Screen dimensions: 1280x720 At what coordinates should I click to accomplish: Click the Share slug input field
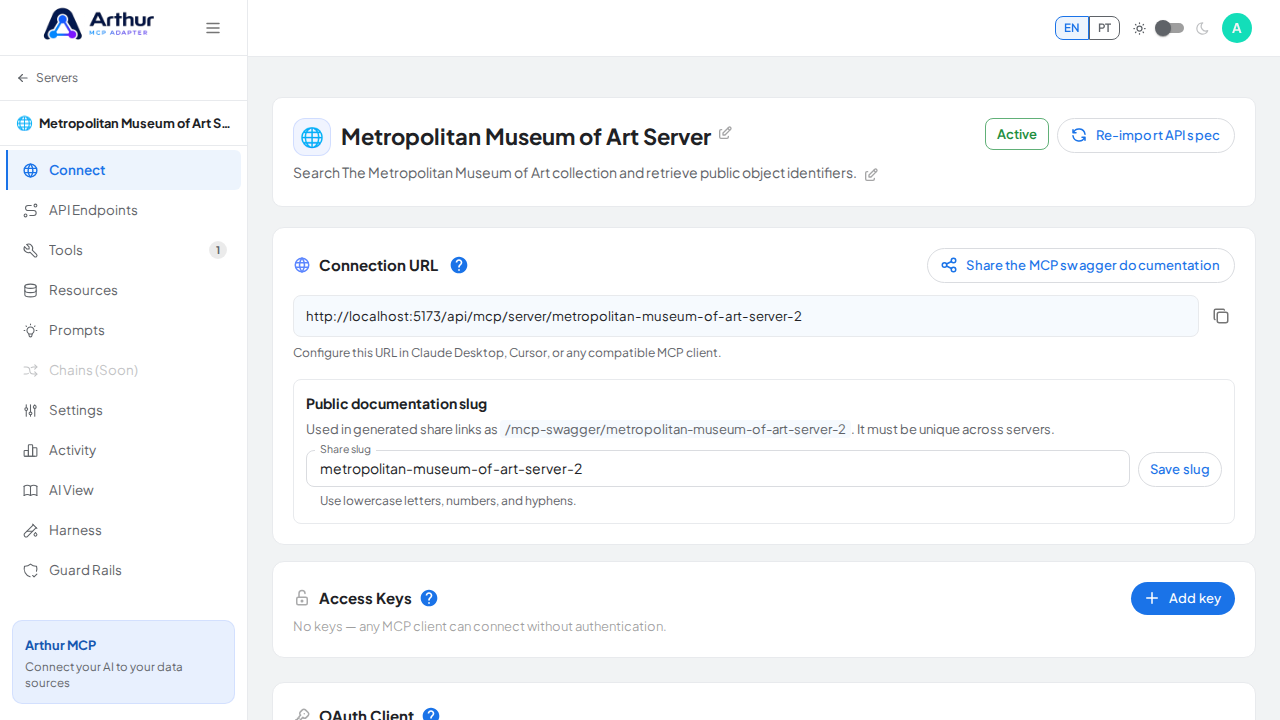click(718, 468)
